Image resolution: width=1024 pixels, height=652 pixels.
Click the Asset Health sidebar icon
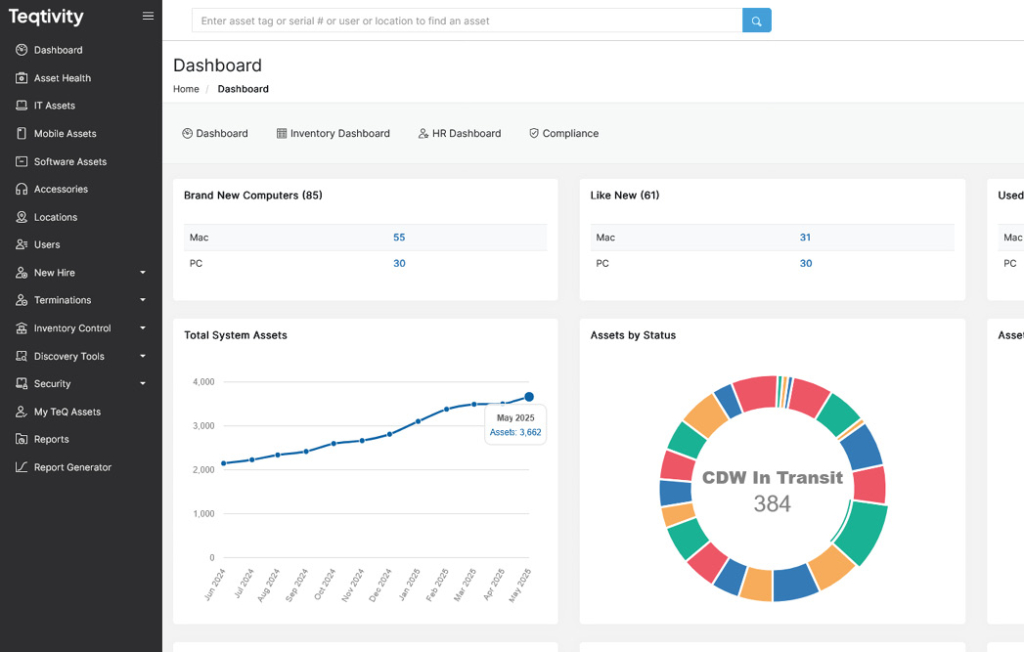click(x=22, y=78)
